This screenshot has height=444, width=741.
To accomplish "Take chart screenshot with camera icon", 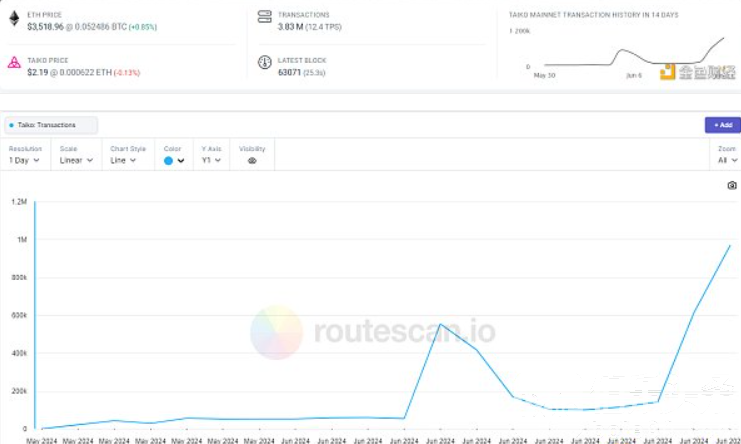I will 732,185.
